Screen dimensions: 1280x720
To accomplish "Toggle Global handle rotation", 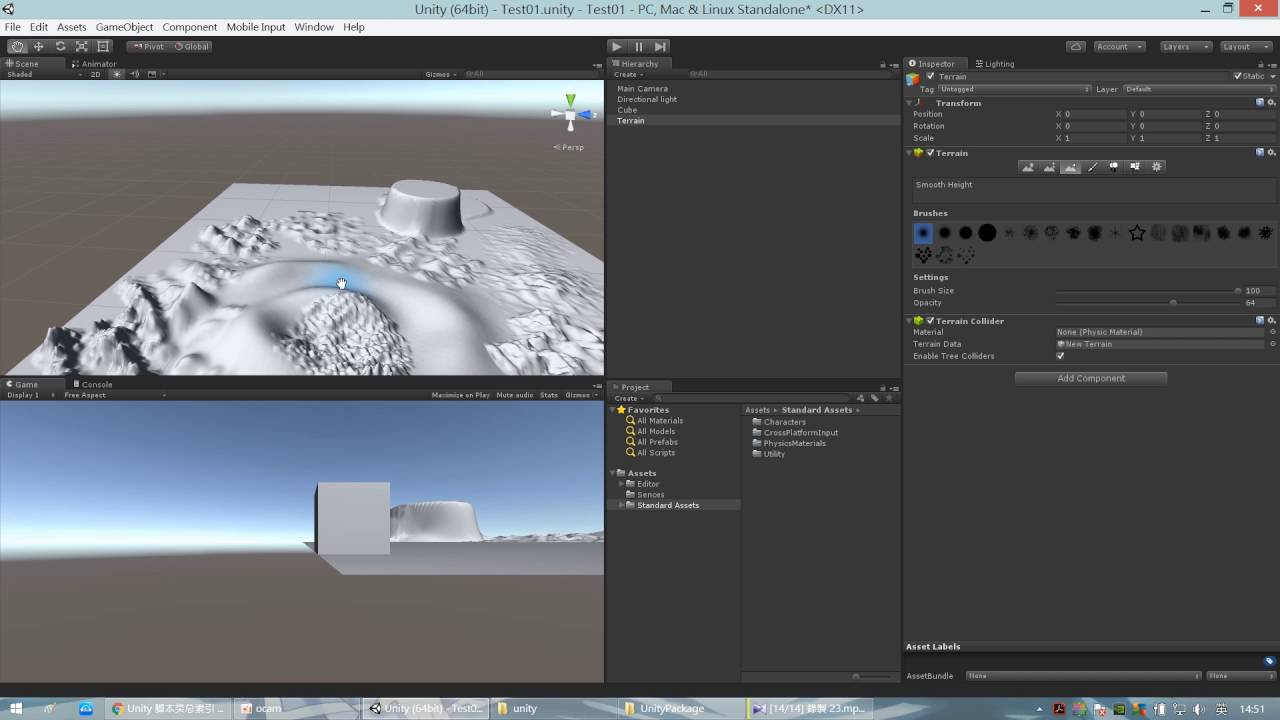I will tap(191, 46).
